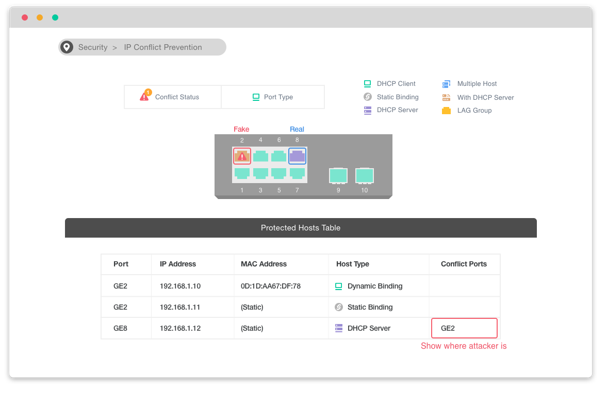Click the Static Binding legend label

tap(398, 97)
